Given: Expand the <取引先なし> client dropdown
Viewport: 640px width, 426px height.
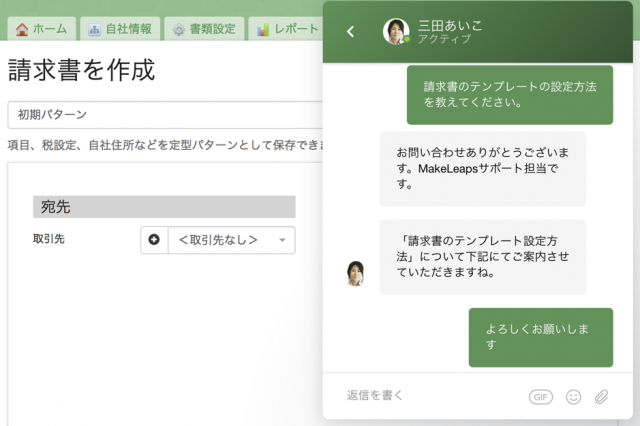Looking at the screenshot, I should [231, 240].
